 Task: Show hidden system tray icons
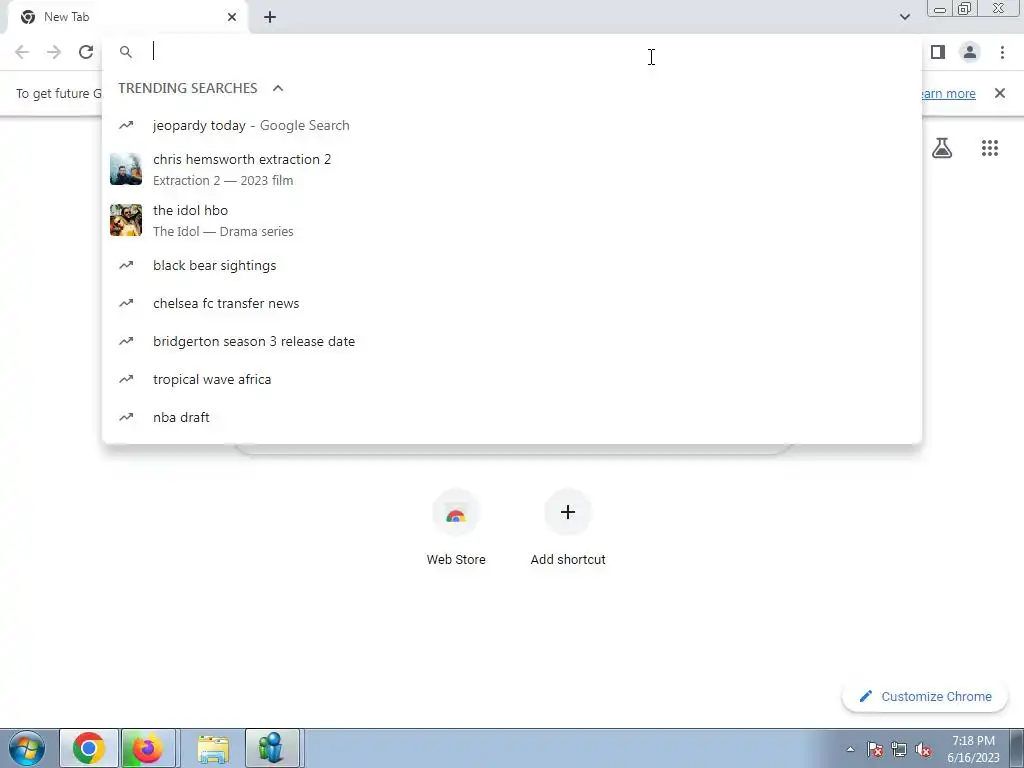[x=850, y=749]
